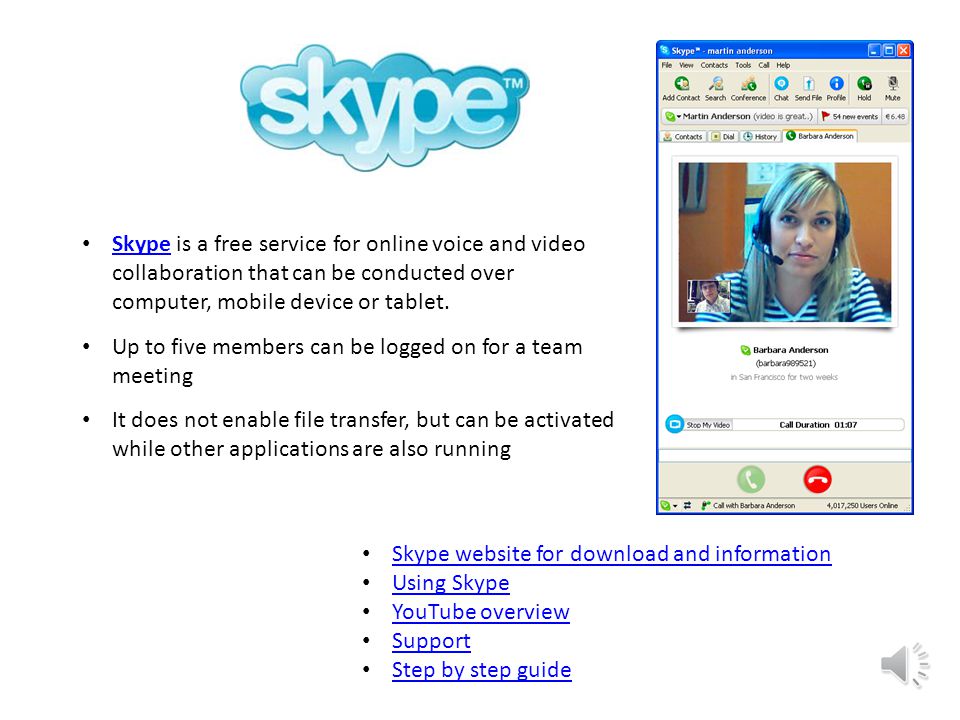
Task: Switch to the Dial tab
Action: tap(723, 137)
